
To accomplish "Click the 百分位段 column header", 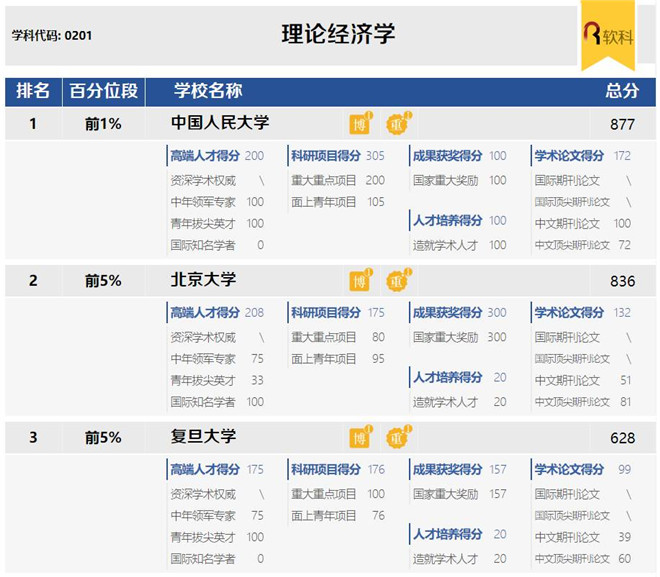I will coord(104,91).
